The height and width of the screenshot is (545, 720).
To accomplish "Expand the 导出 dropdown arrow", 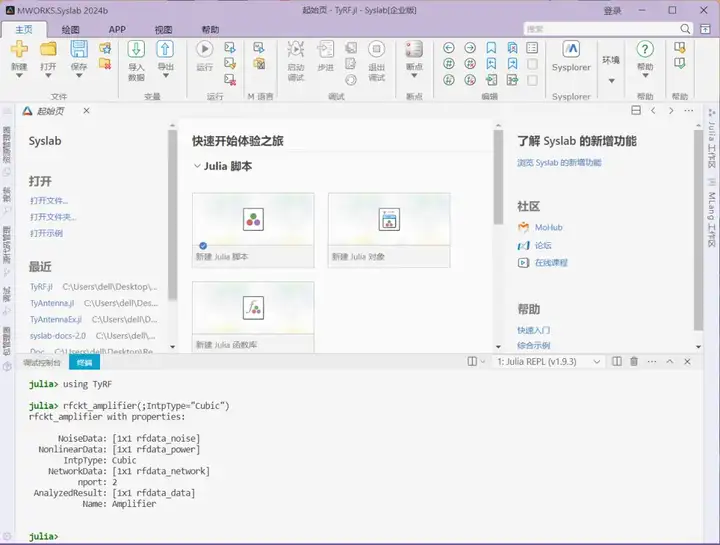I will (x=165, y=76).
